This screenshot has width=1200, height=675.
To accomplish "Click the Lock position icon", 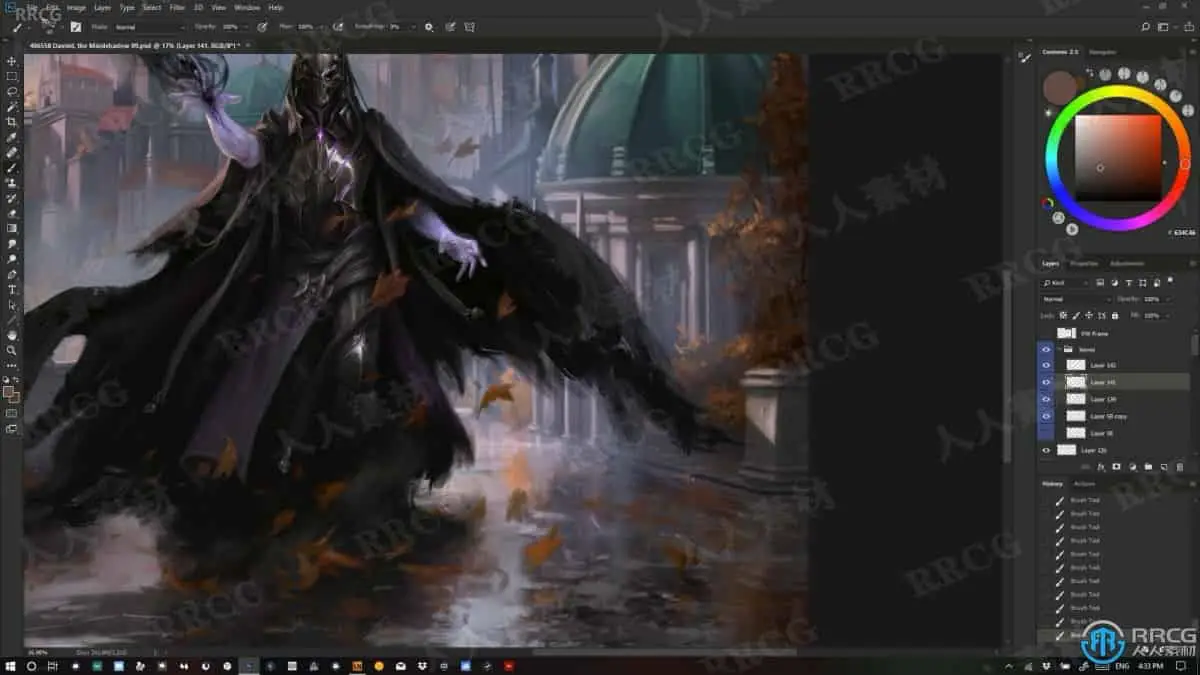I will coord(1089,316).
